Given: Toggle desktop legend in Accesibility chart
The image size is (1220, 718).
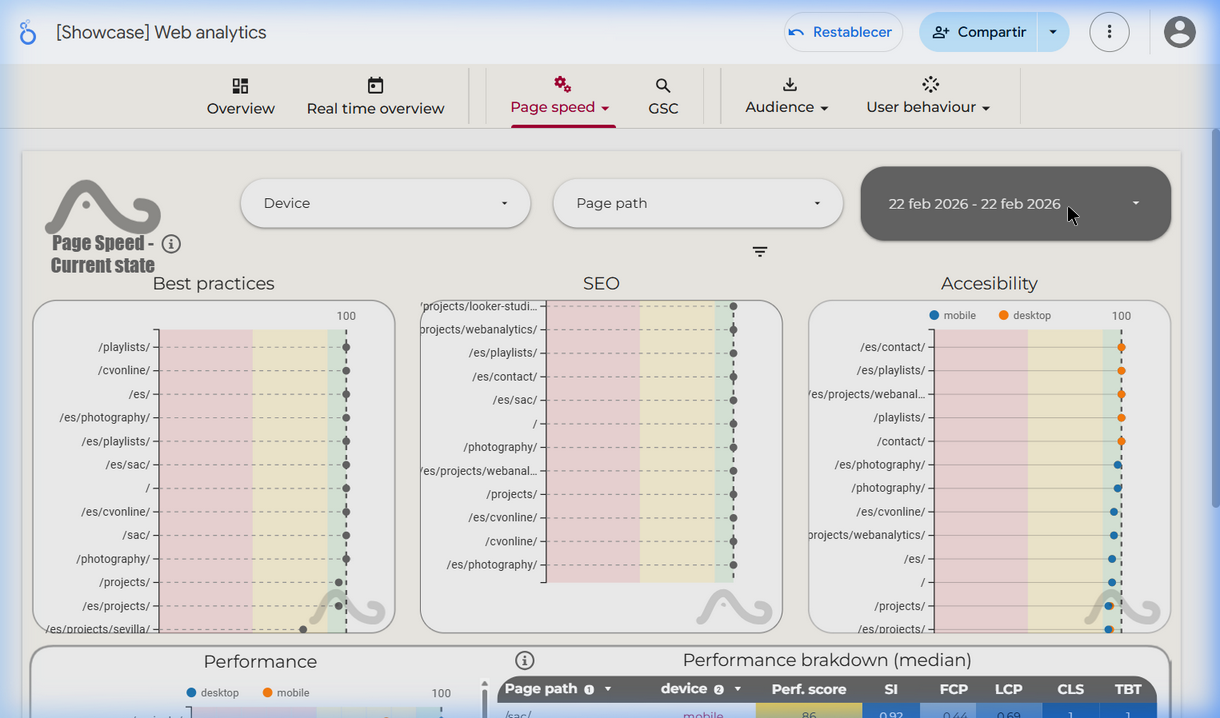Looking at the screenshot, I should pyautogui.click(x=1024, y=315).
